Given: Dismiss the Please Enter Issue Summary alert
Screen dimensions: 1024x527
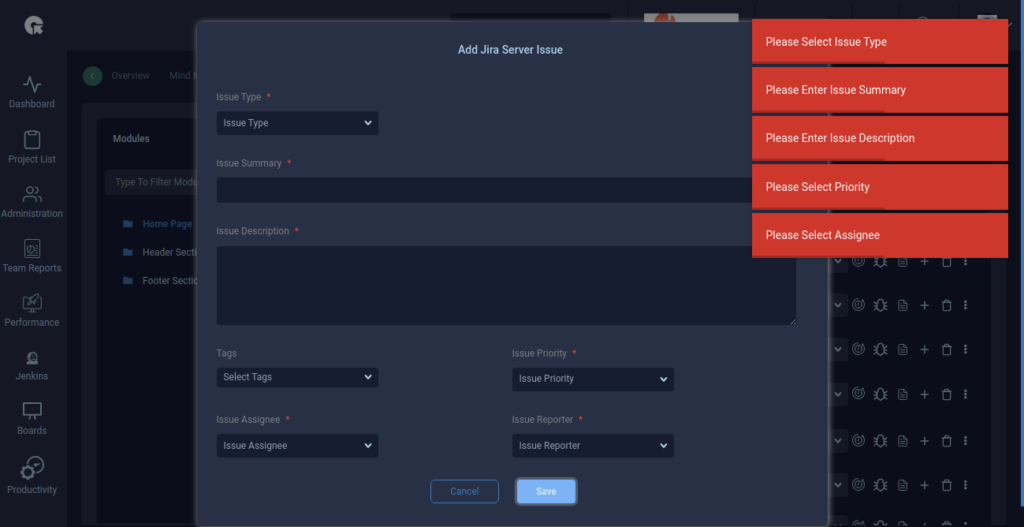Looking at the screenshot, I should pyautogui.click(x=880, y=90).
